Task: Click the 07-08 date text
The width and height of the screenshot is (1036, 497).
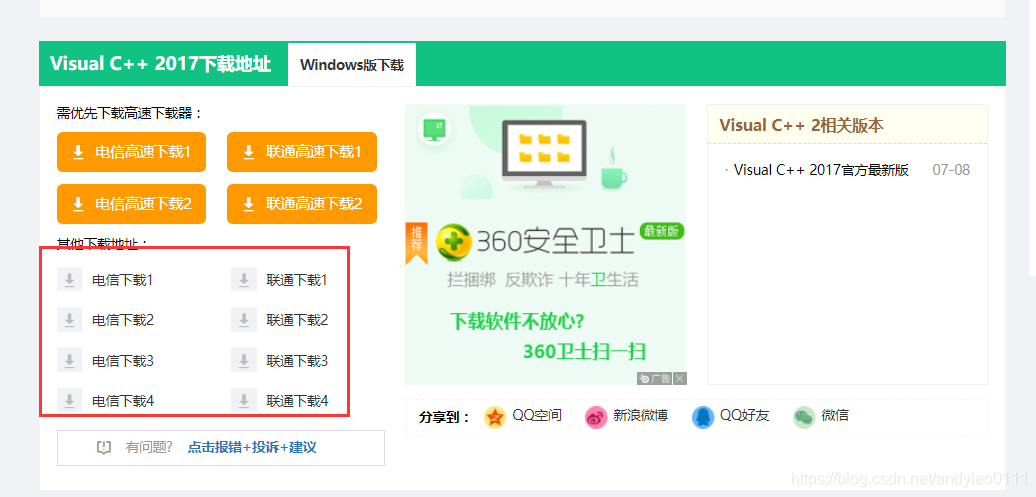Action: coord(951,170)
